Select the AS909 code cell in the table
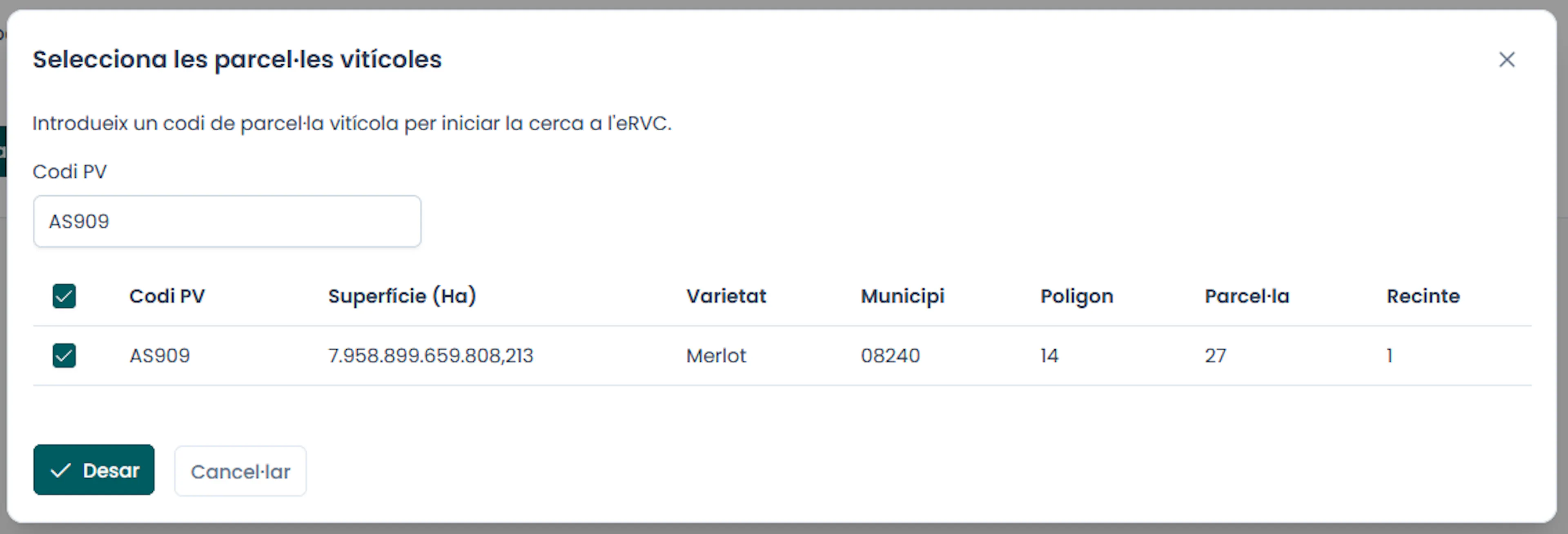This screenshot has width=1568, height=534. click(160, 355)
